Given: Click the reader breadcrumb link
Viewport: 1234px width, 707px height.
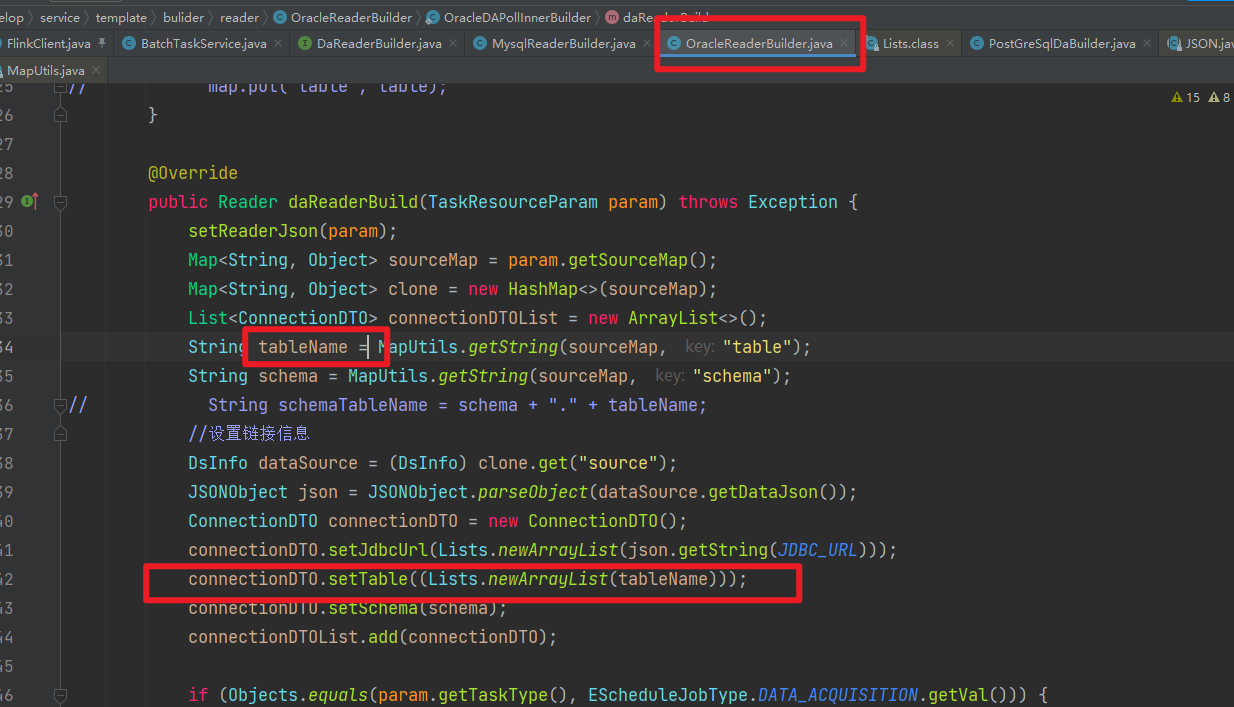Looking at the screenshot, I should click(x=239, y=17).
